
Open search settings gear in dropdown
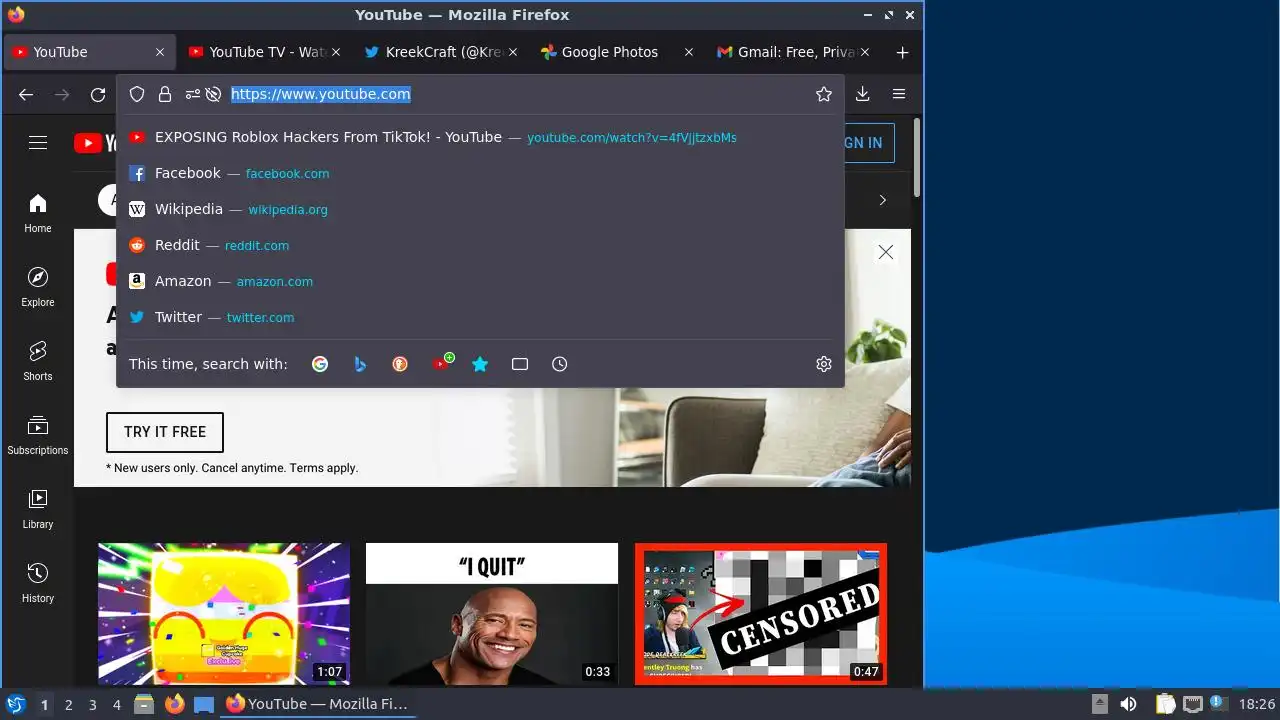[824, 364]
